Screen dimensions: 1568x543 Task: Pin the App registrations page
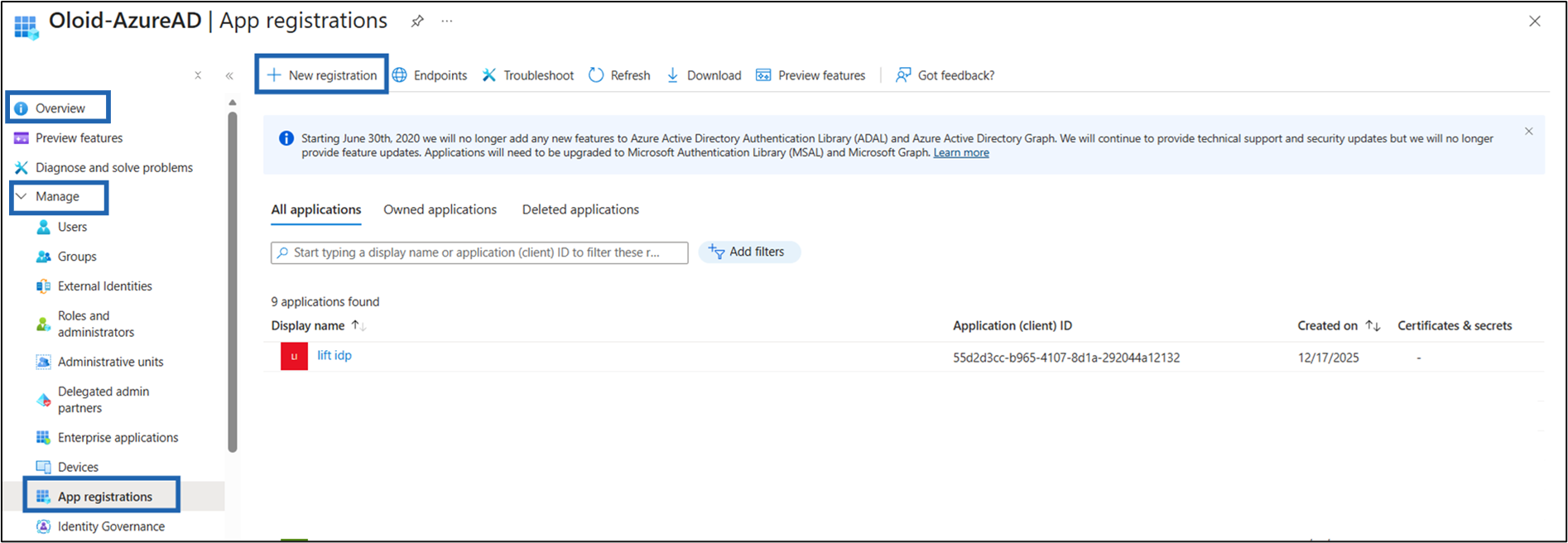point(417,22)
